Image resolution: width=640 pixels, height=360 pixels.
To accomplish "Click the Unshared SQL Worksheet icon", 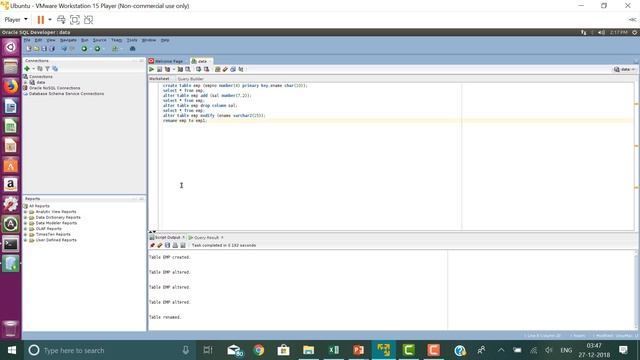I will pyautogui.click(x=218, y=69).
